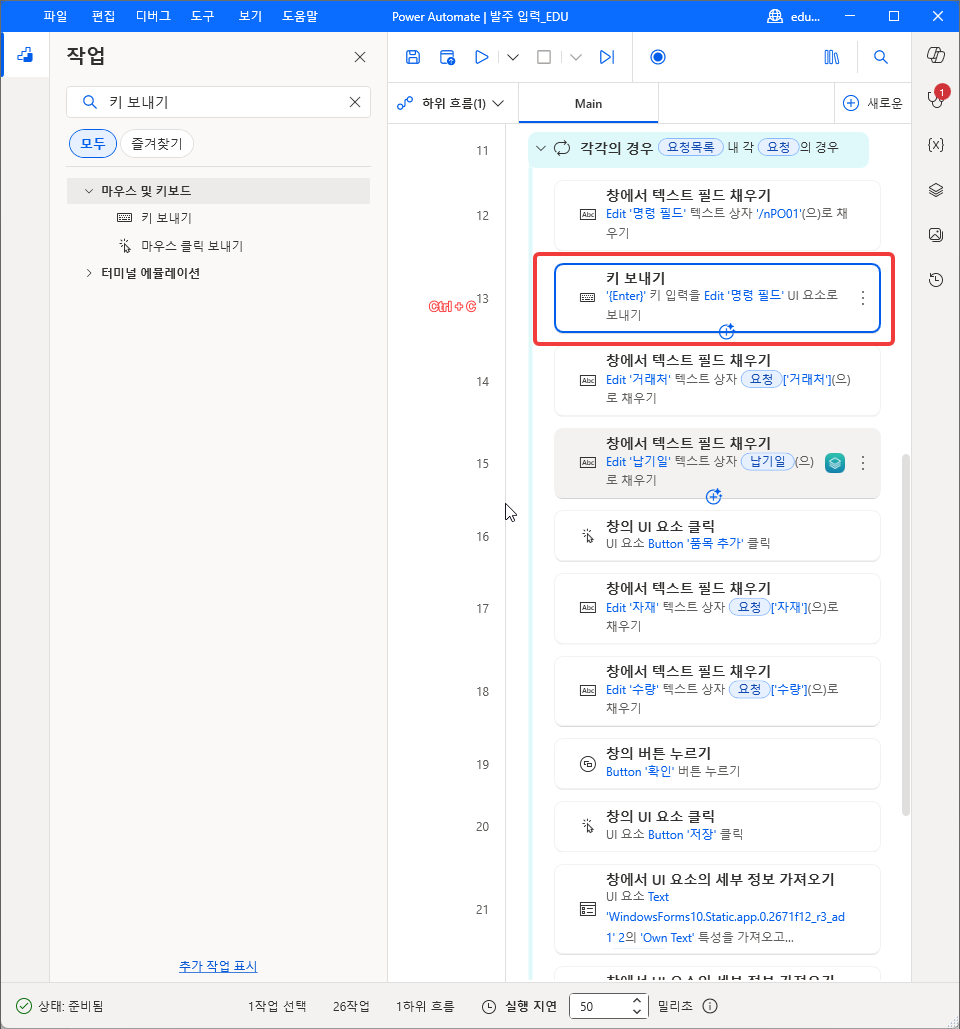
Task: Select the step 17 자재 text field action
Action: [x=717, y=608]
